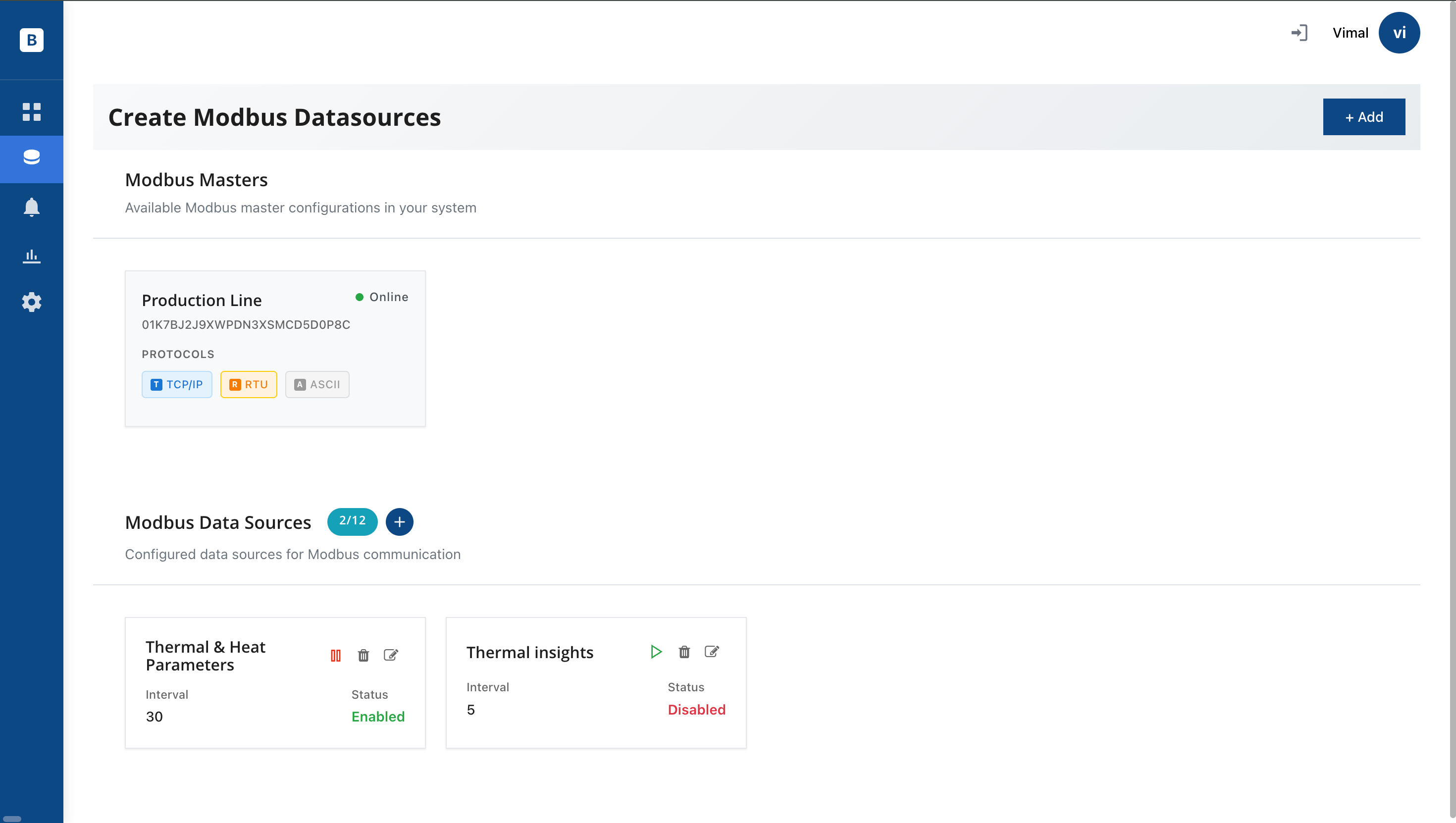Open notifications bell icon in sidebar
The height and width of the screenshot is (823, 1456).
(x=32, y=207)
